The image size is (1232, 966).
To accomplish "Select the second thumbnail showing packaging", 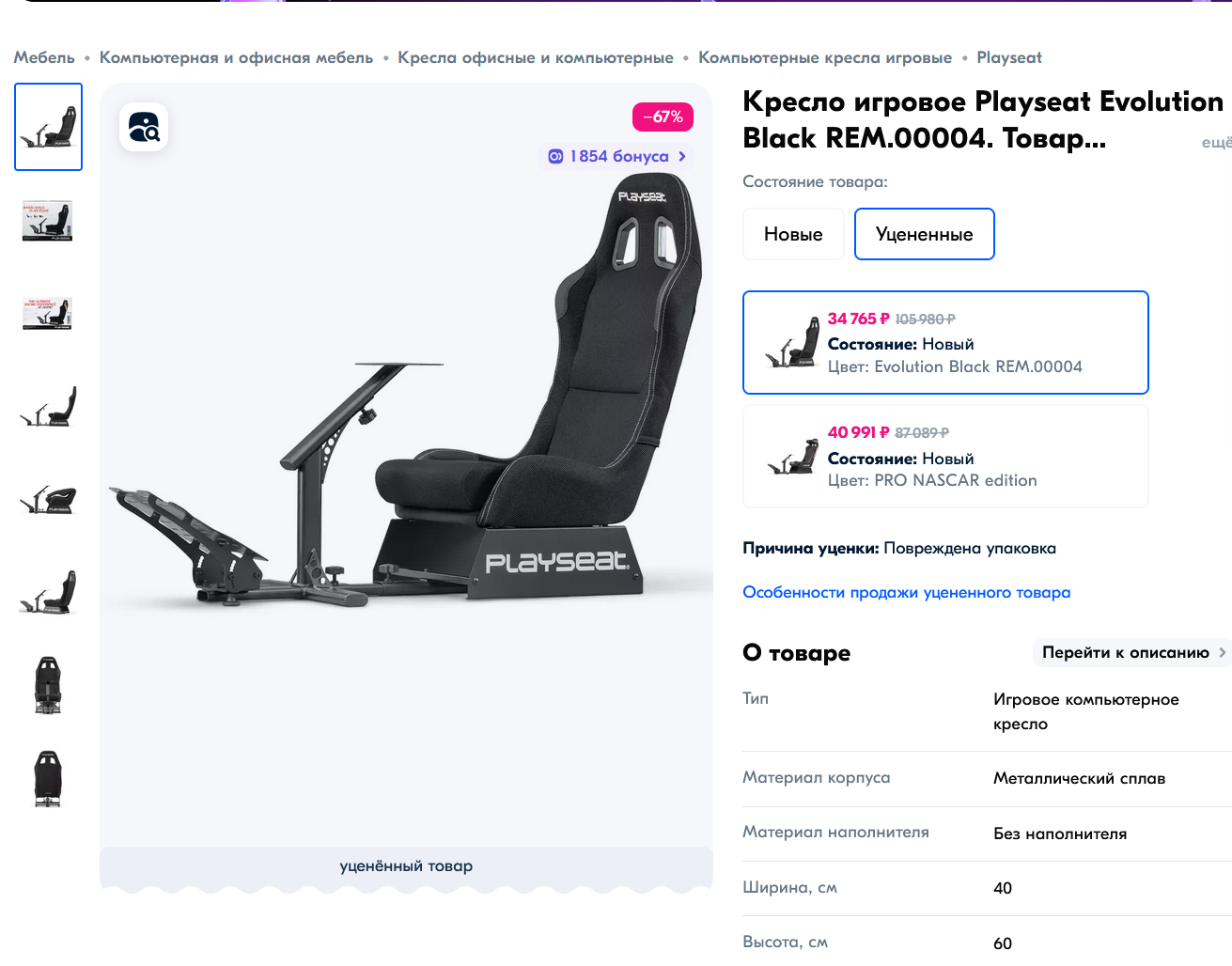I will [x=48, y=221].
